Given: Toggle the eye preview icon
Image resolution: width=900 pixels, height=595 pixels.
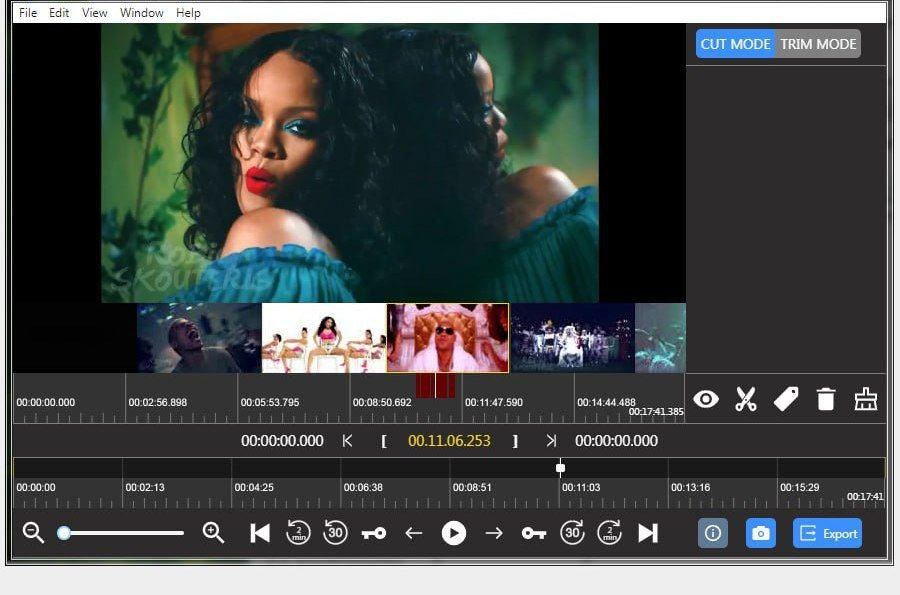Looking at the screenshot, I should pyautogui.click(x=705, y=399).
